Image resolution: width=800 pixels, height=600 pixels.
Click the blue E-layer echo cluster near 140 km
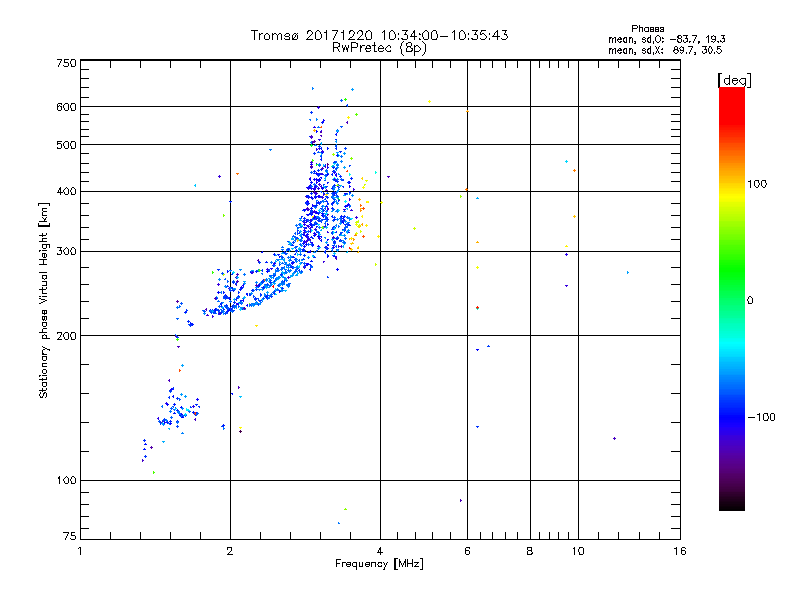click(x=178, y=408)
